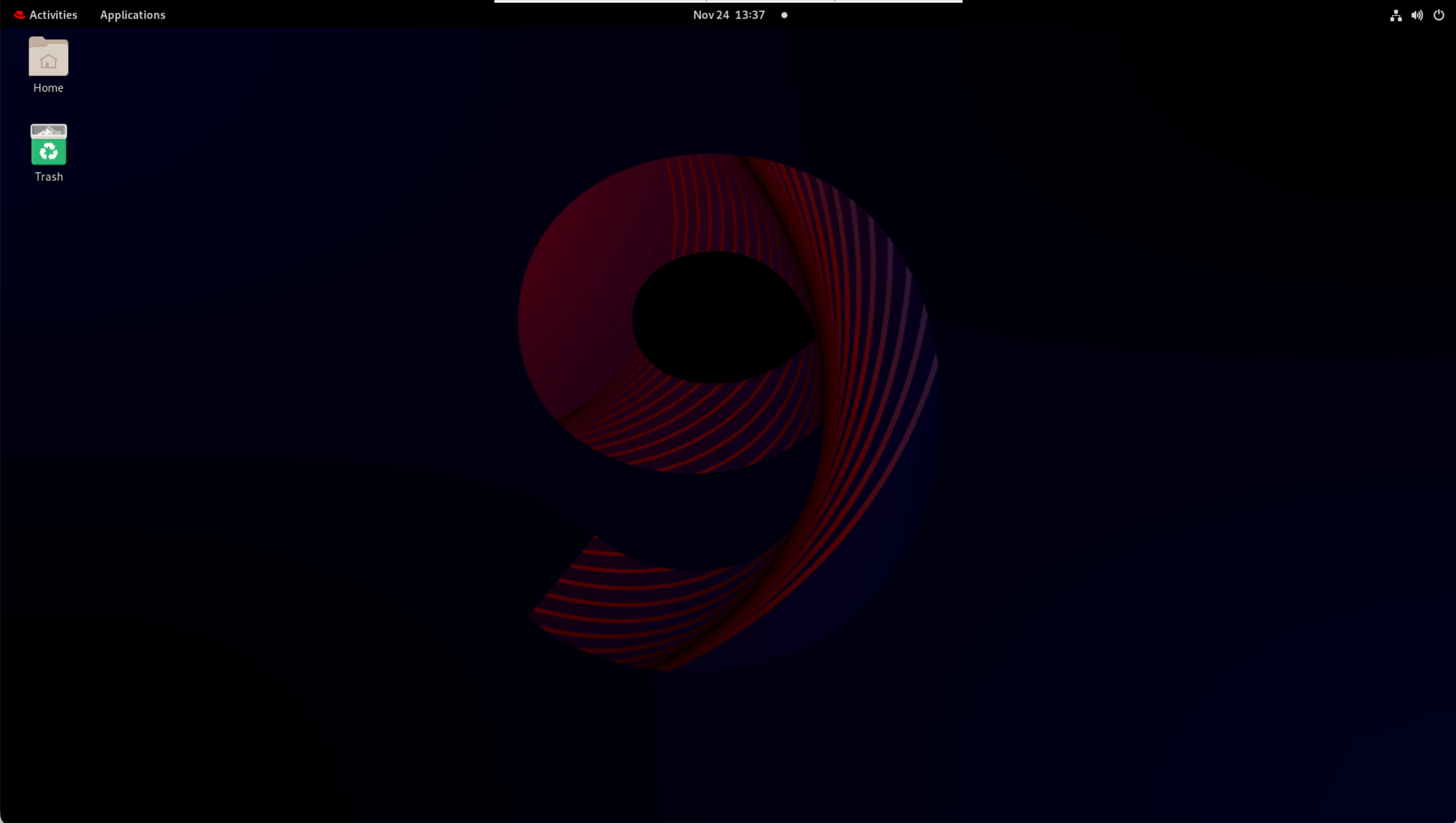This screenshot has height=823, width=1456.
Task: Click the Nov 24 date text
Action: click(x=710, y=15)
